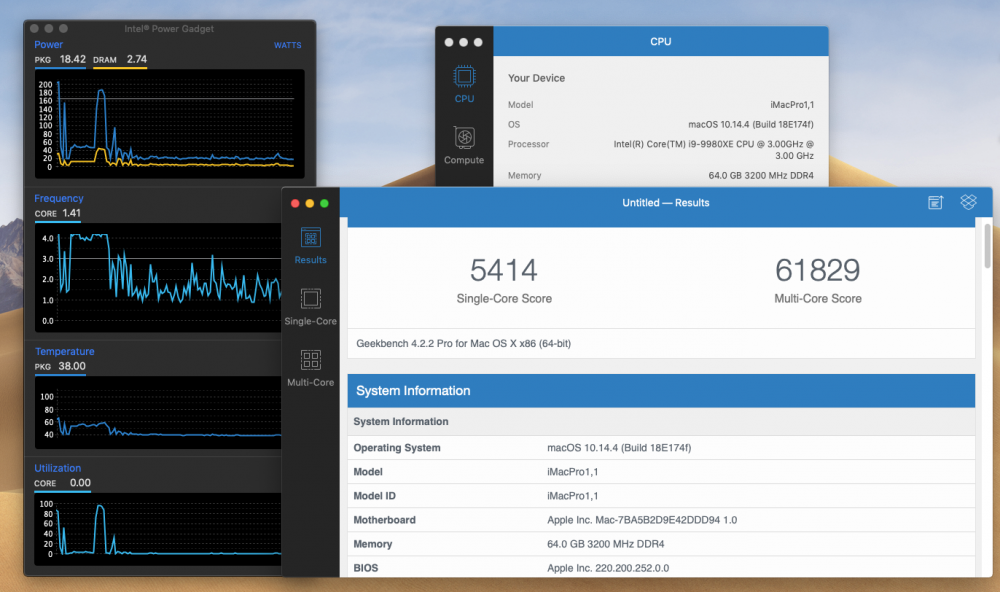
Task: Click the Memory value in the CPU window
Action: pyautogui.click(x=761, y=175)
